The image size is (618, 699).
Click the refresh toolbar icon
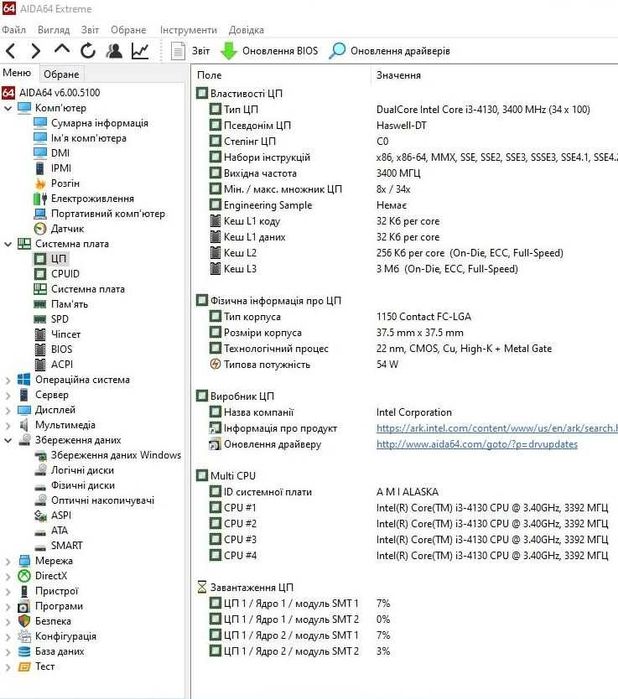pos(88,51)
